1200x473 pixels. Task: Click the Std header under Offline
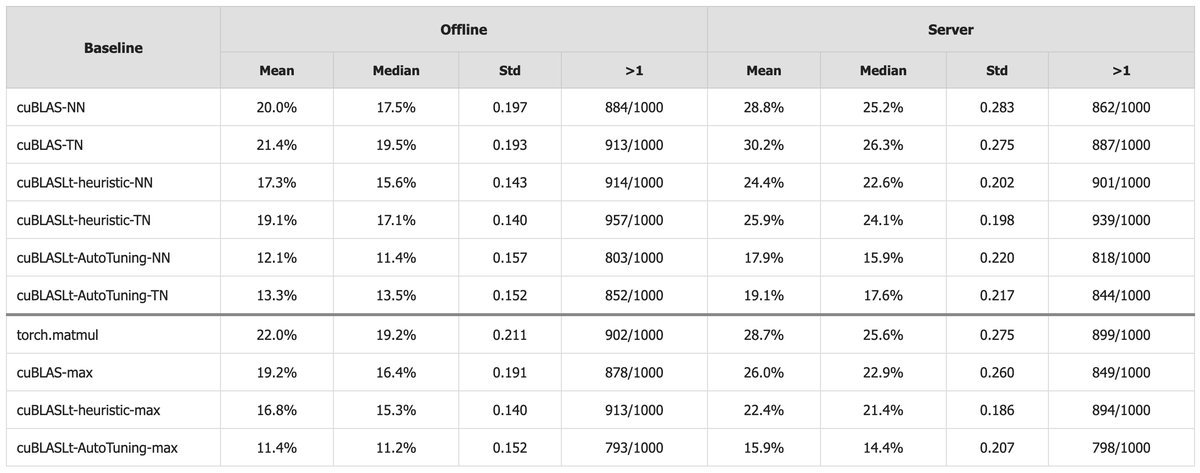509,70
